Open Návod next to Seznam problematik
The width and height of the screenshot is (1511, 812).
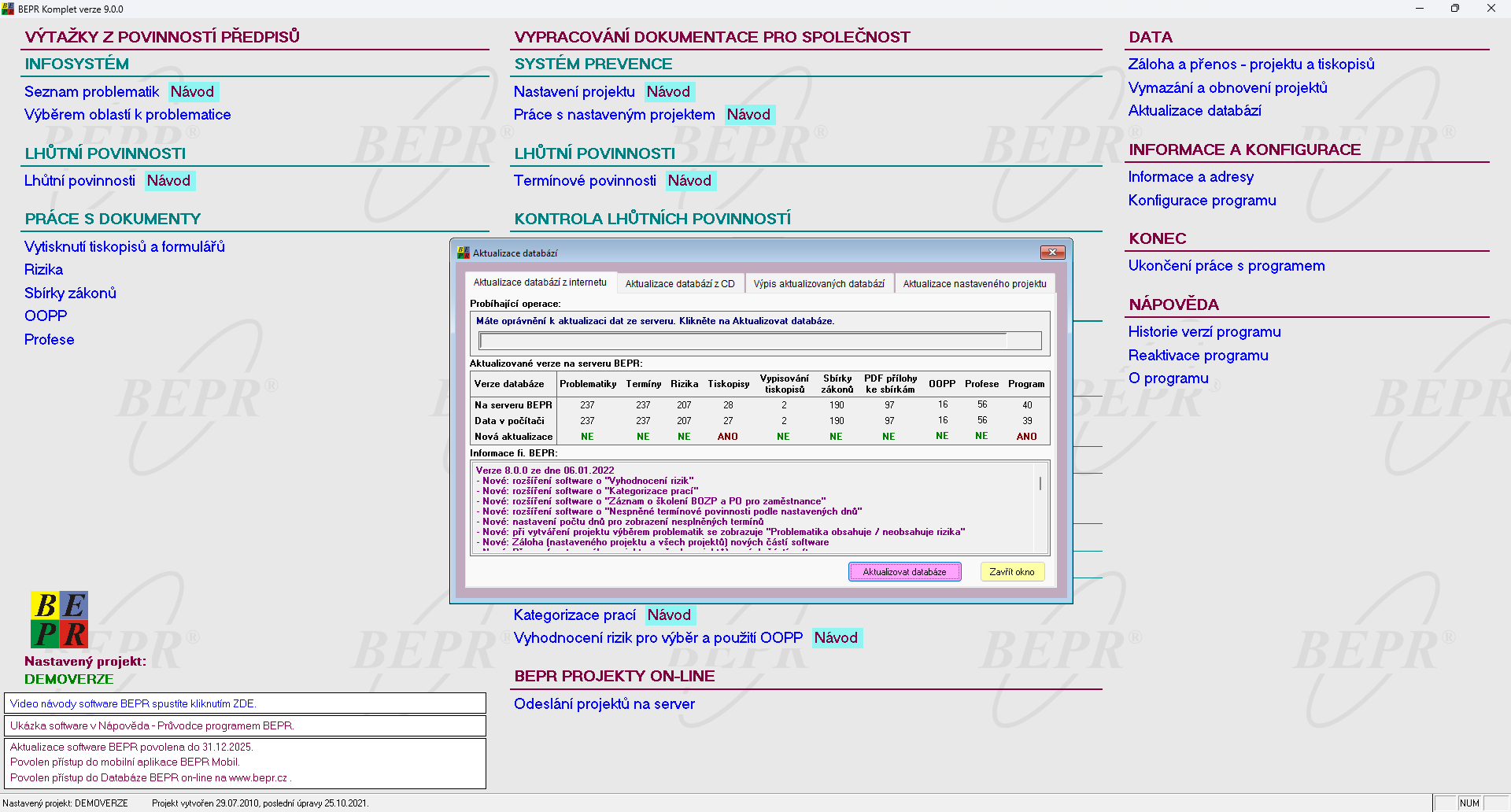[192, 92]
